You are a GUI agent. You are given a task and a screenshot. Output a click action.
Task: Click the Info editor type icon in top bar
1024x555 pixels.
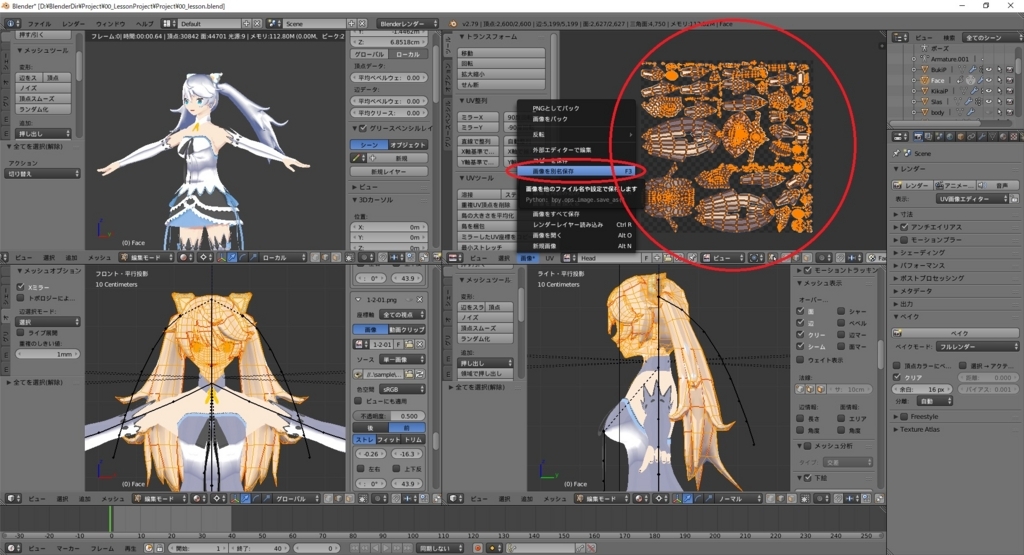10,24
